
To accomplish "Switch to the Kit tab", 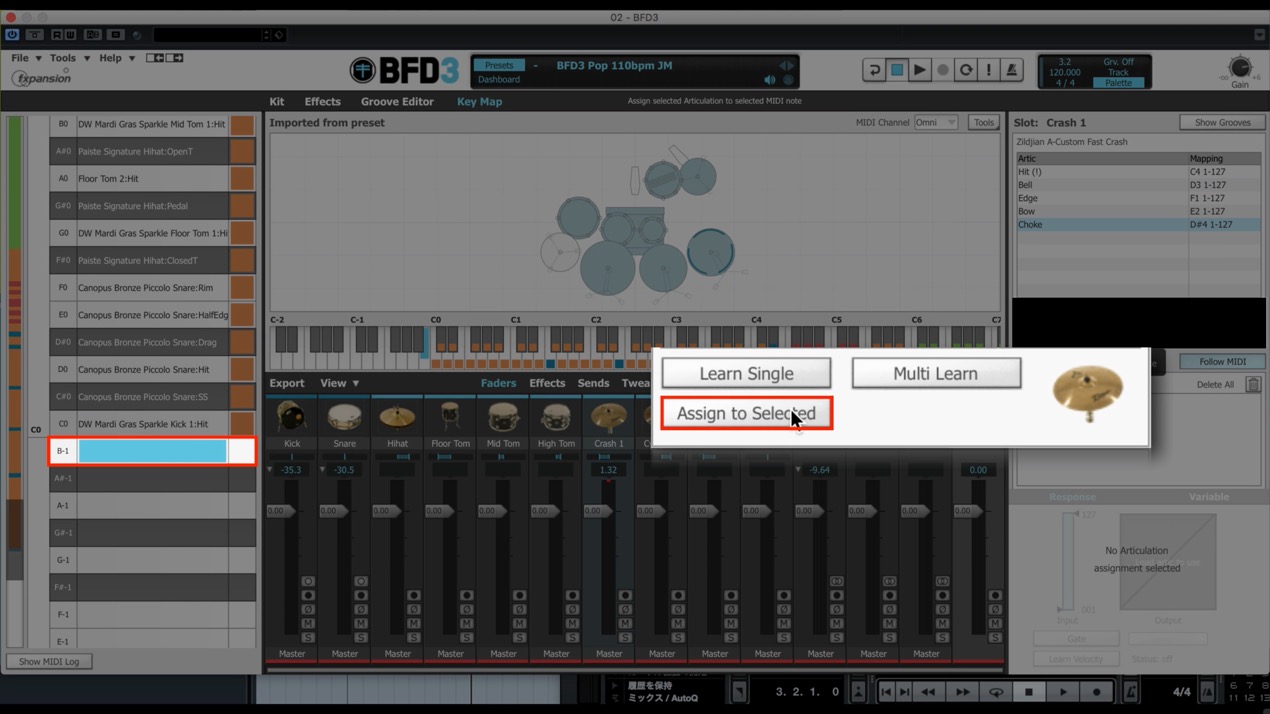I will pos(277,101).
